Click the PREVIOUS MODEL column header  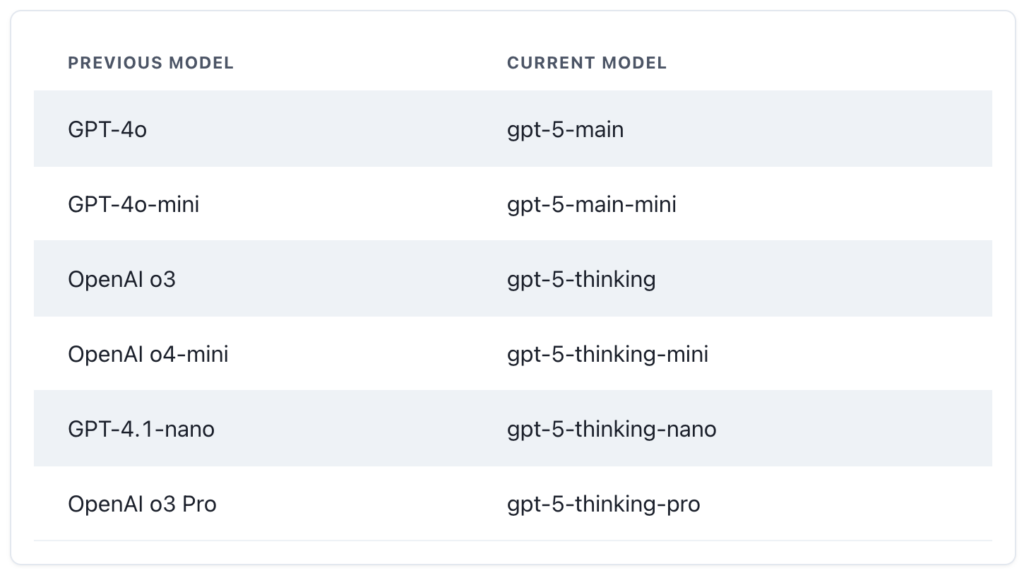(x=150, y=63)
